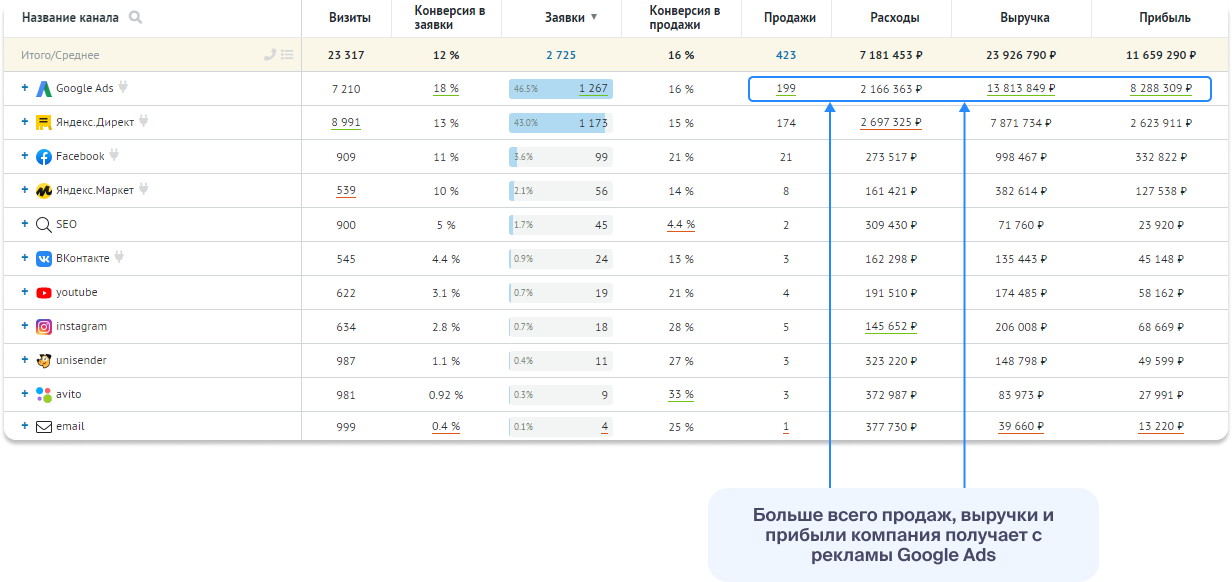Click the plug icon next to Яндекс.Директ
This screenshot has height=582, width=1232.
click(144, 122)
